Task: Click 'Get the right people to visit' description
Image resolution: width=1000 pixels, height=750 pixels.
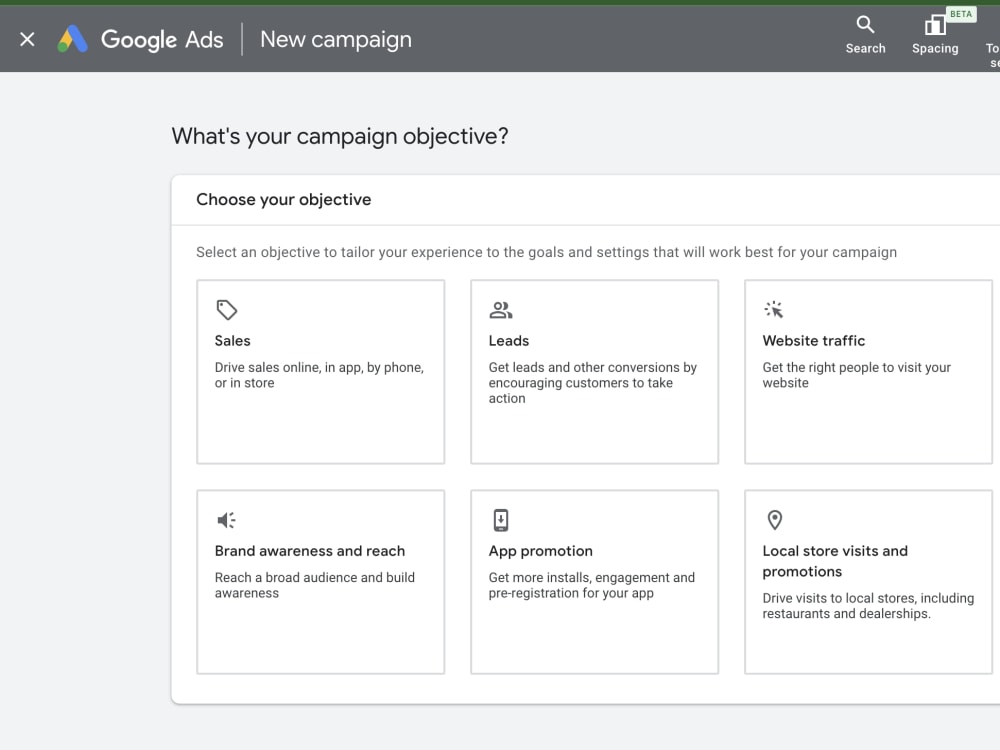Action: click(856, 375)
